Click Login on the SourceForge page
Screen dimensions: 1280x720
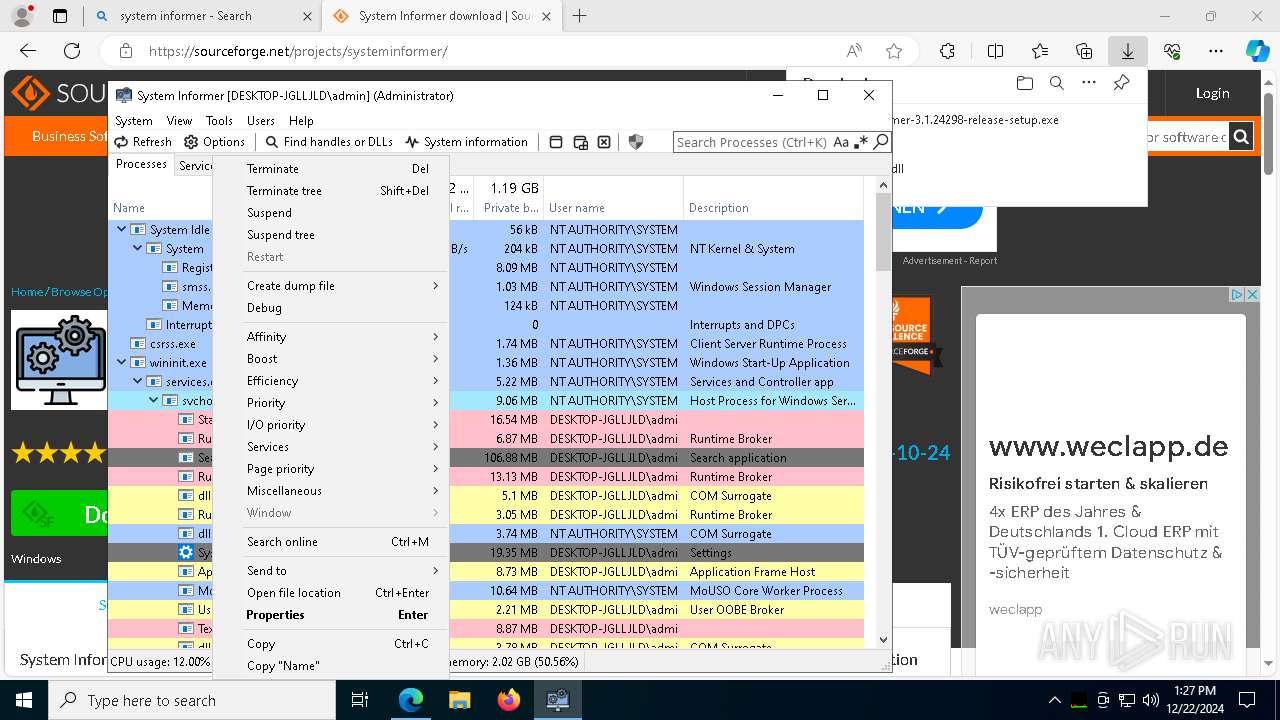tap(1212, 93)
